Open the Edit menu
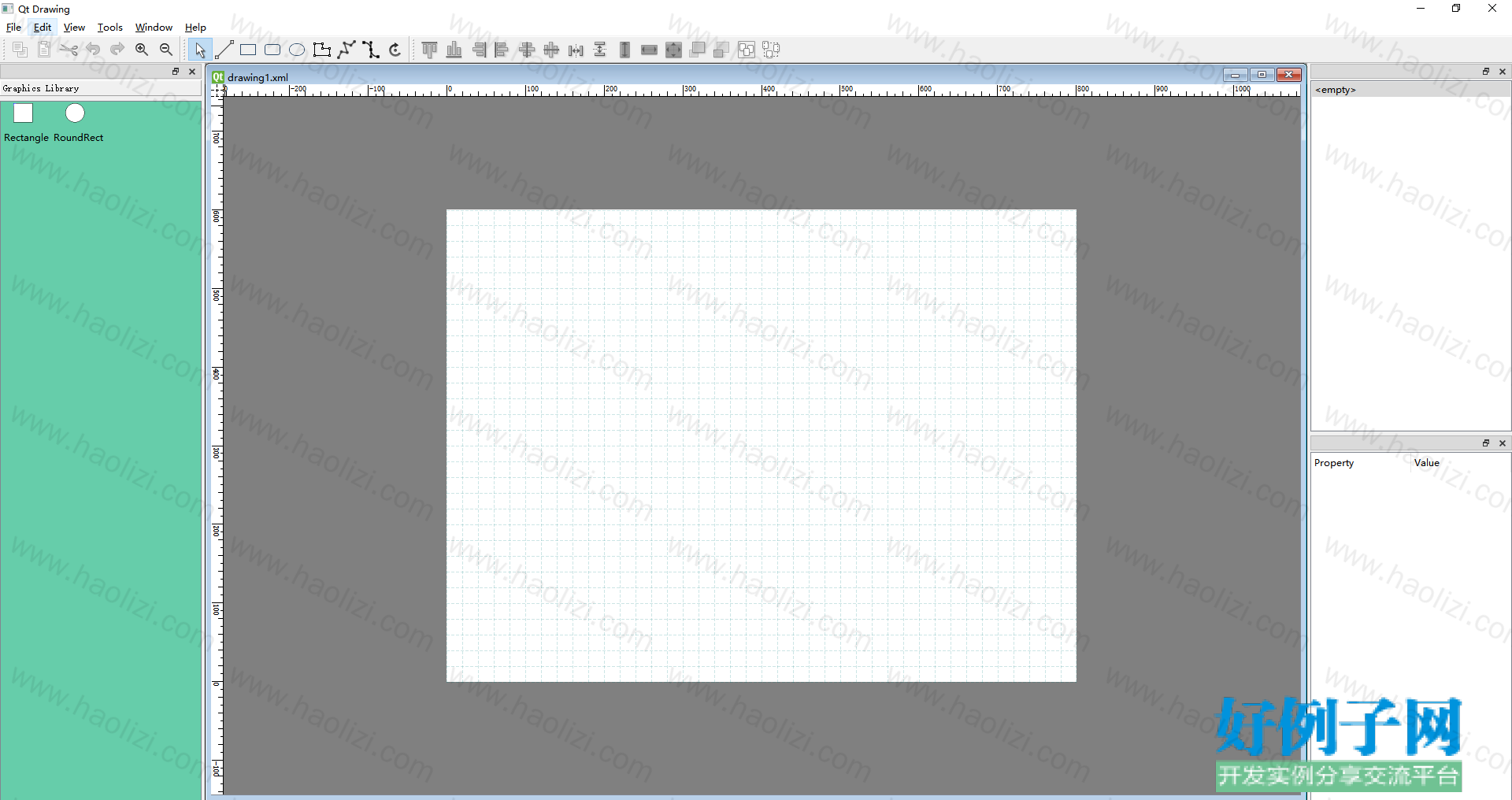1512x800 pixels. (x=43, y=27)
